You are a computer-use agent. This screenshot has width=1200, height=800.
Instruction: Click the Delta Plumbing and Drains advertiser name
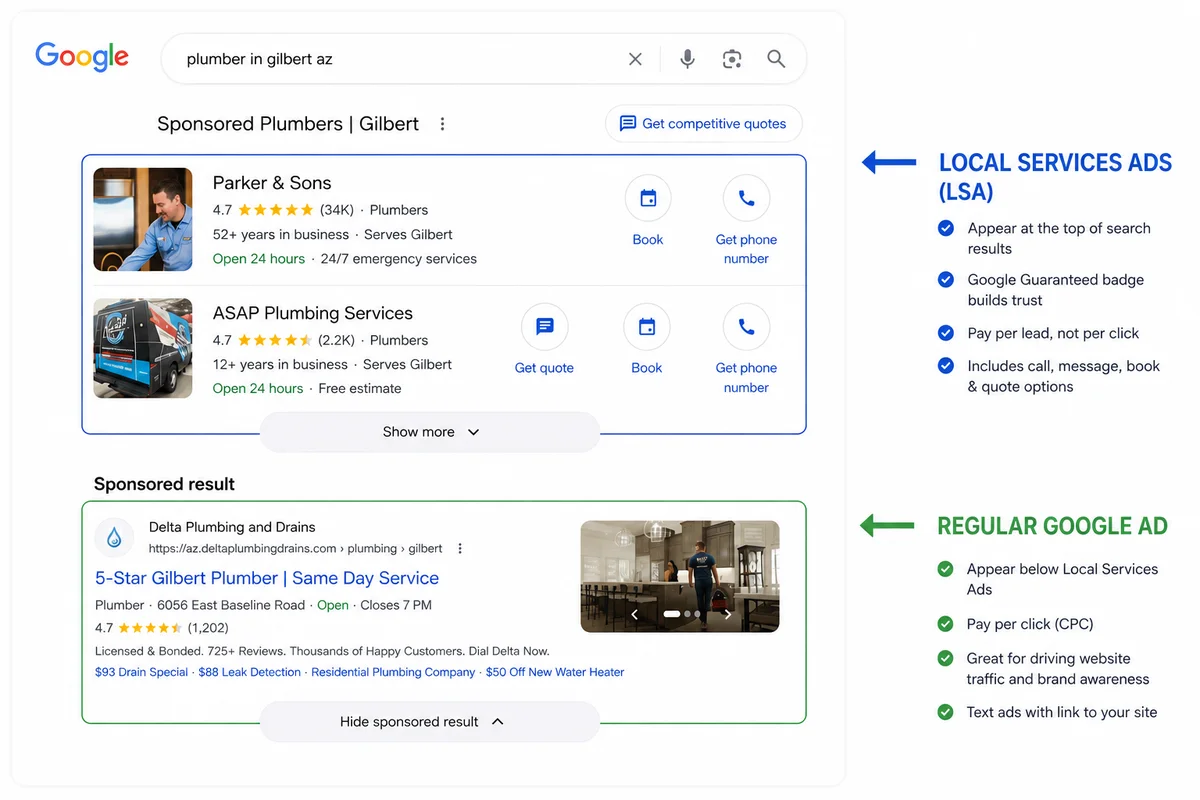pyautogui.click(x=232, y=527)
